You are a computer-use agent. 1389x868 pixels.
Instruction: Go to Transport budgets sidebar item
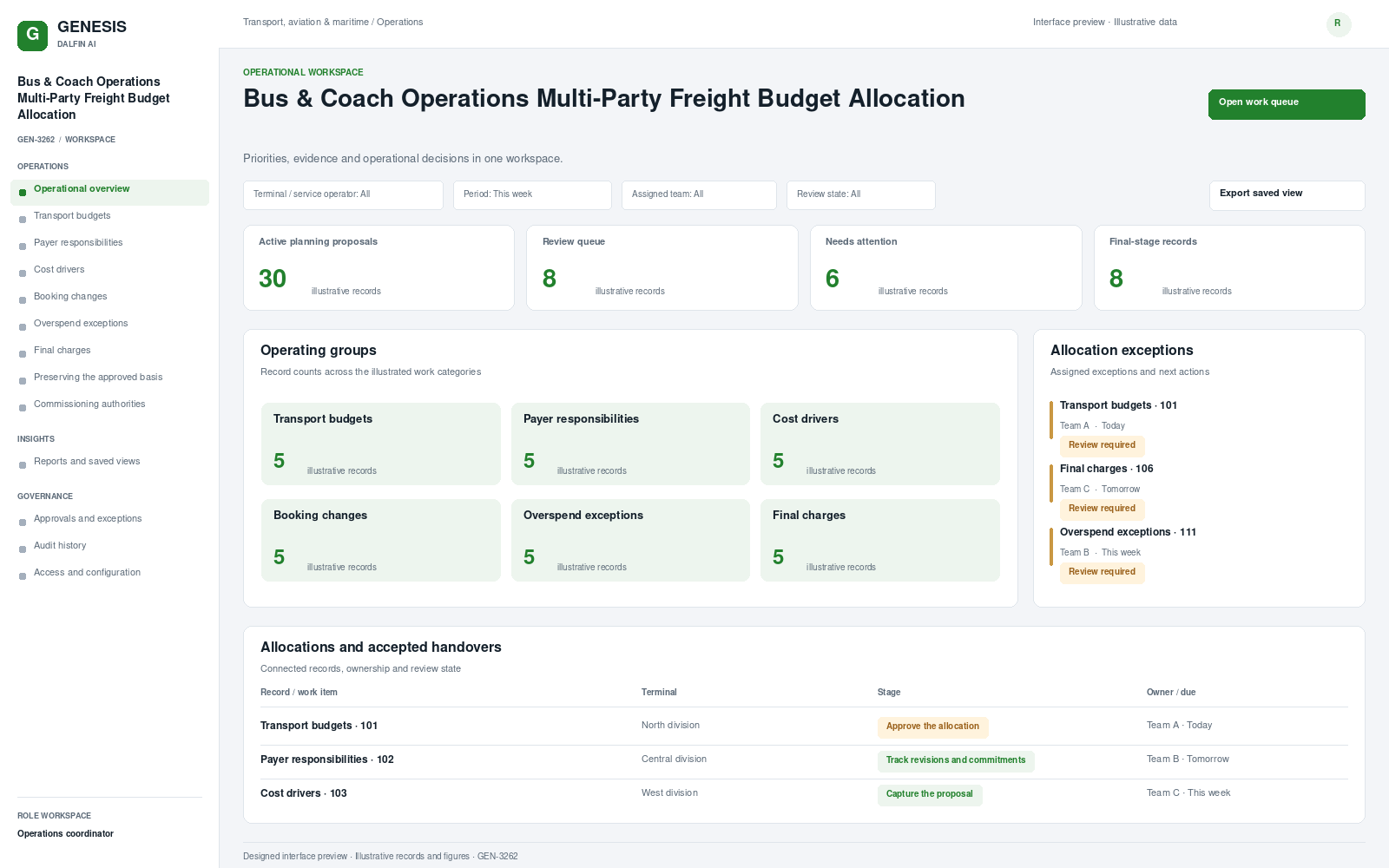[x=109, y=219]
